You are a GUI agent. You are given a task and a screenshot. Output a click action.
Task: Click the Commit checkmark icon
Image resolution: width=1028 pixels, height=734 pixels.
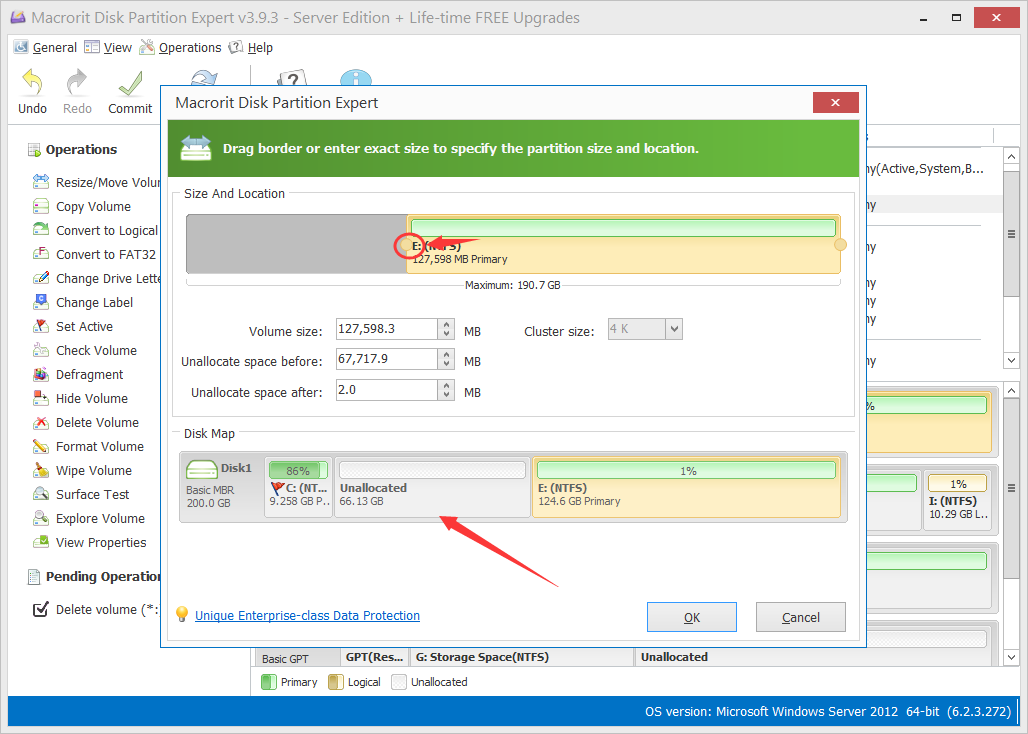click(x=130, y=84)
